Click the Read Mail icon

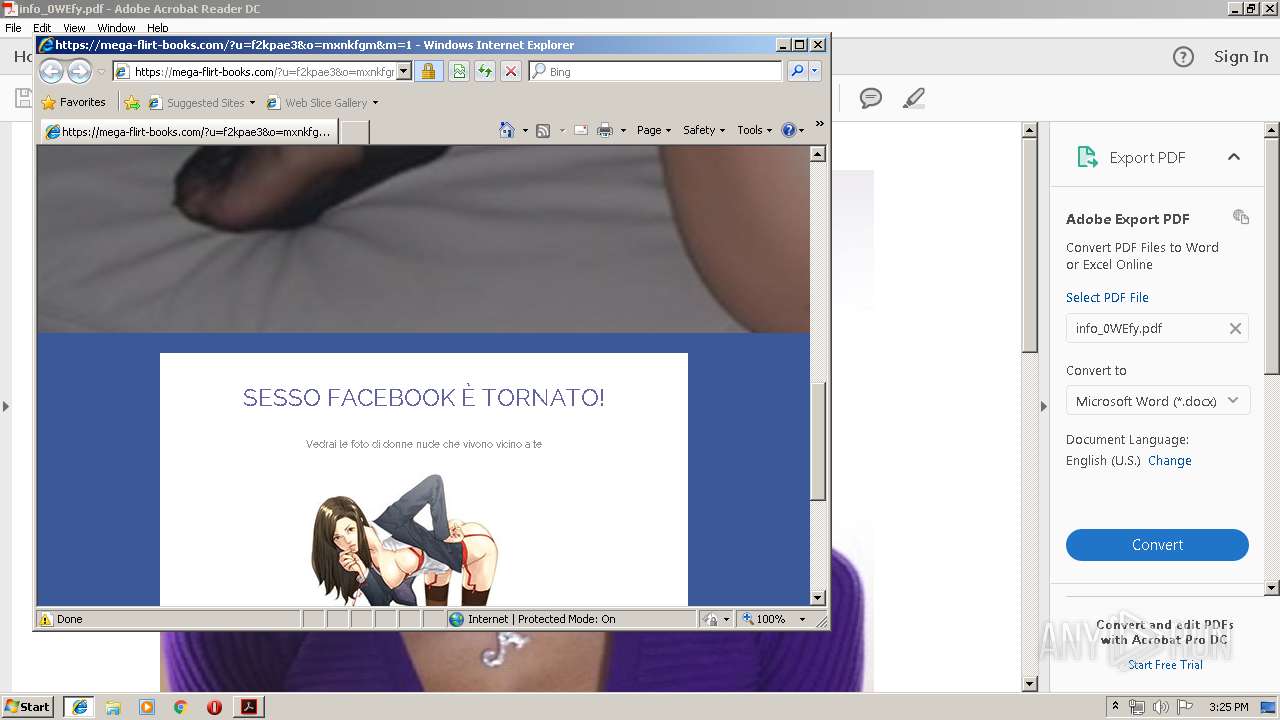(x=580, y=130)
